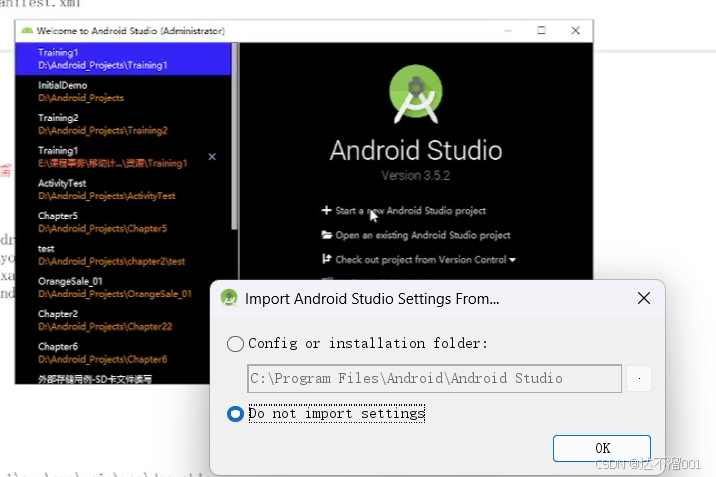
Task: Open the Chapter5 recent project
Action: point(123,222)
